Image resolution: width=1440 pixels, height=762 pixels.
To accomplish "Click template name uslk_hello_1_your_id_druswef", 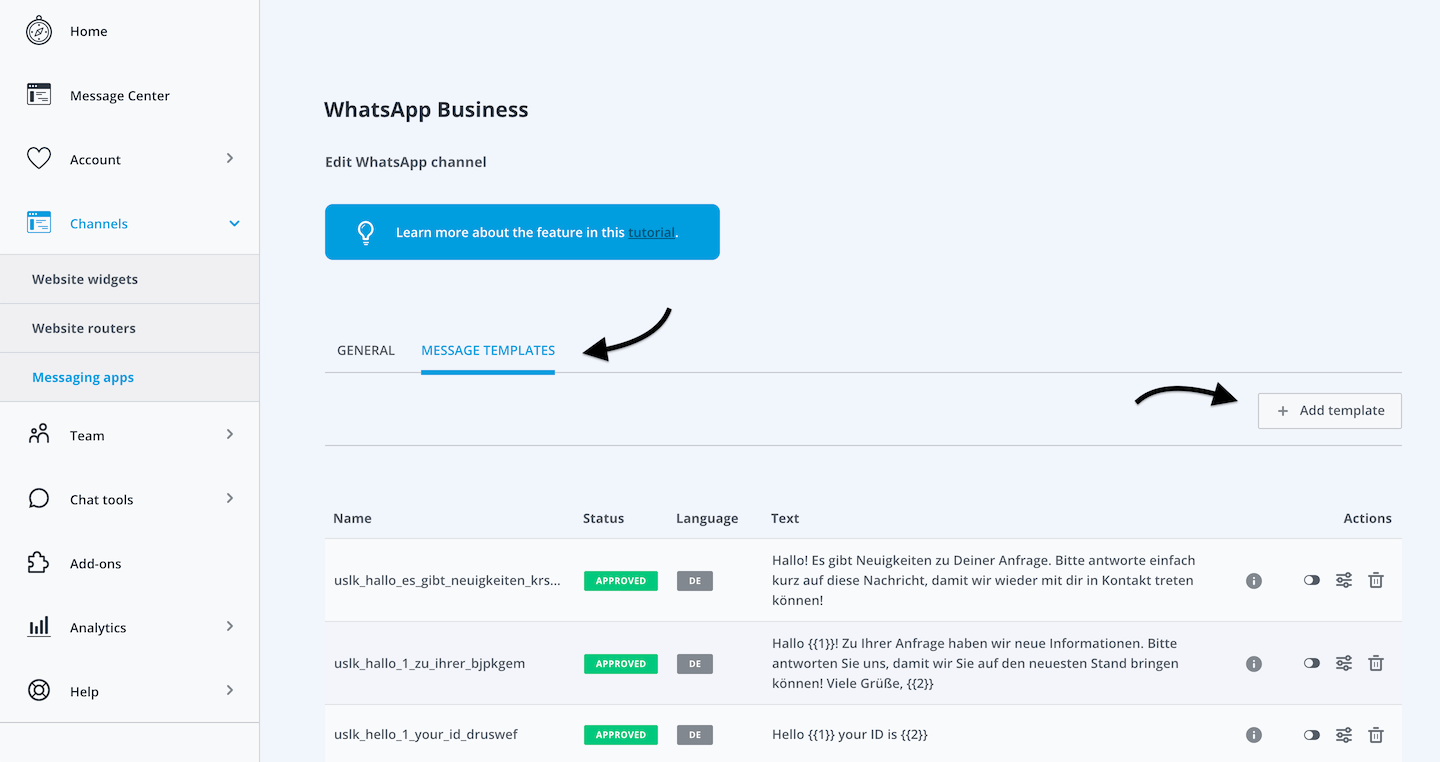I will click(426, 734).
